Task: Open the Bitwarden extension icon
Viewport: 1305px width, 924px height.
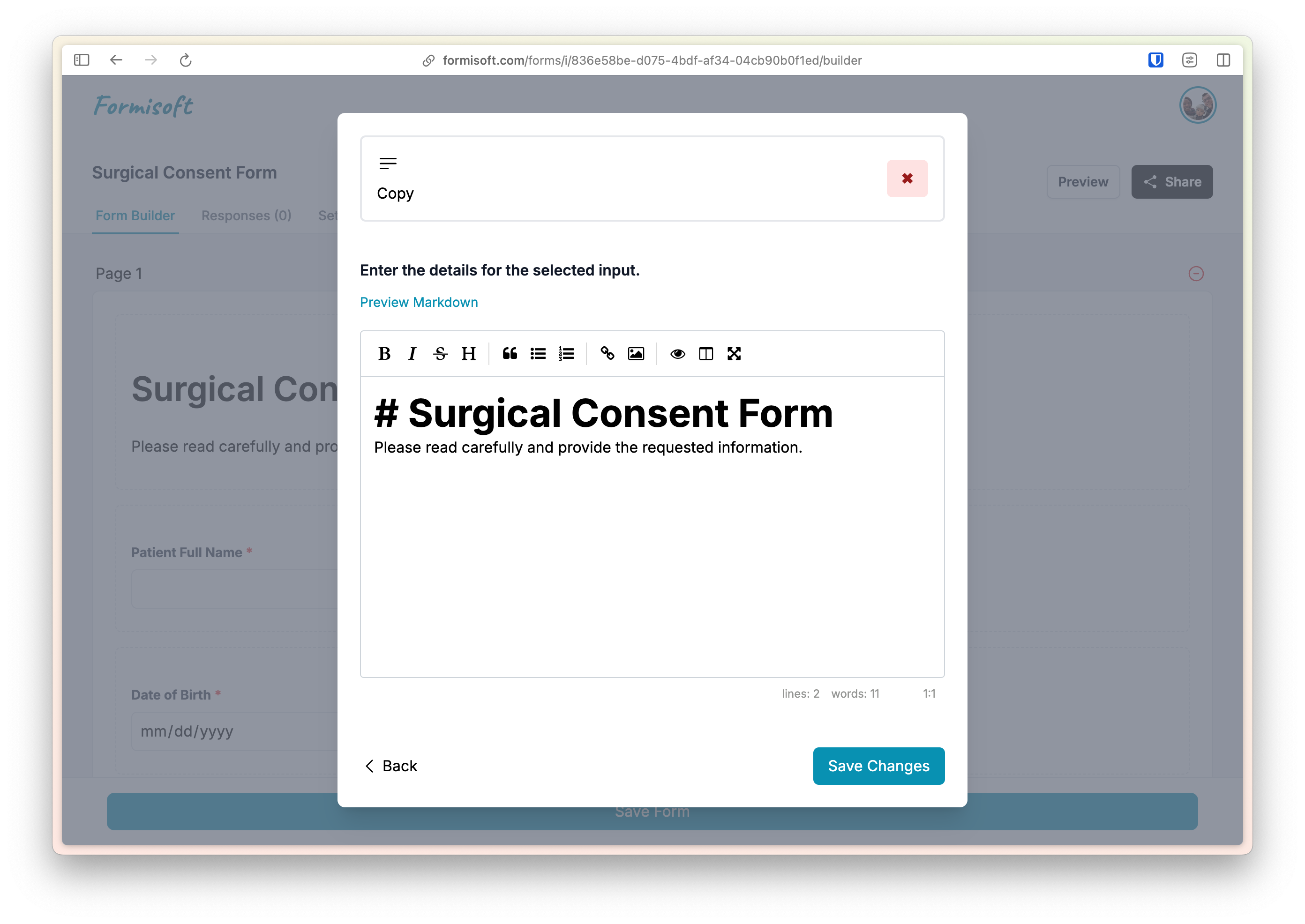Action: 1155,60
